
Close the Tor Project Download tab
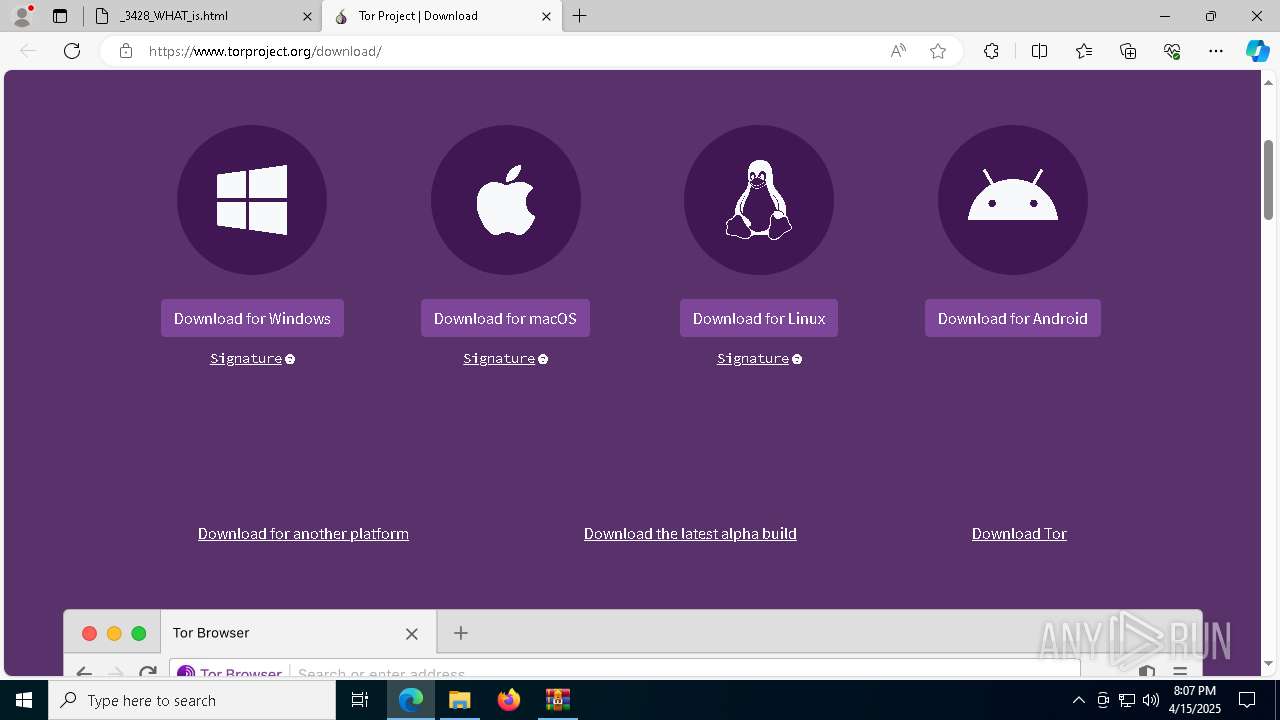(x=546, y=16)
